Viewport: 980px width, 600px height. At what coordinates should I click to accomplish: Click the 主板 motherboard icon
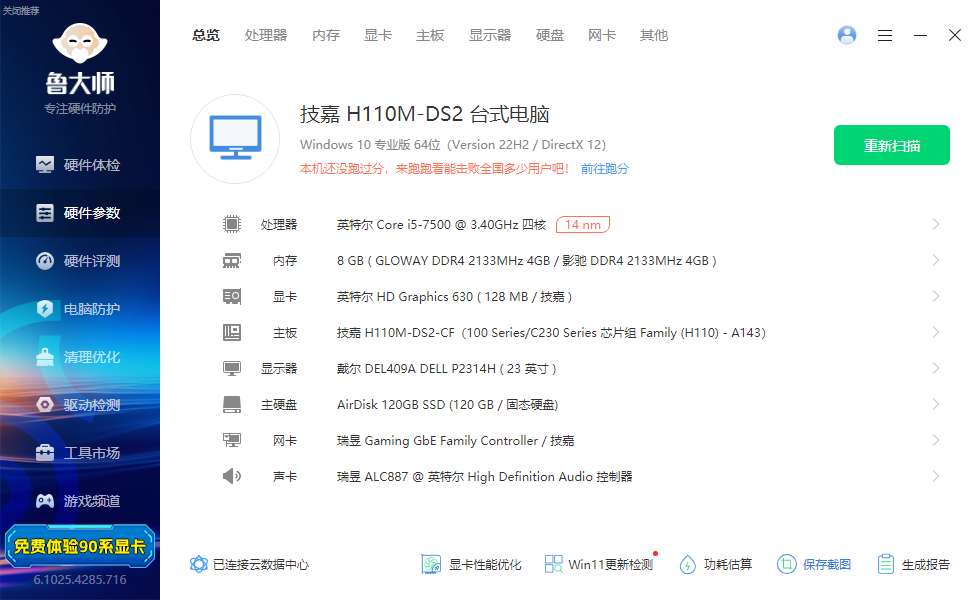tap(232, 332)
